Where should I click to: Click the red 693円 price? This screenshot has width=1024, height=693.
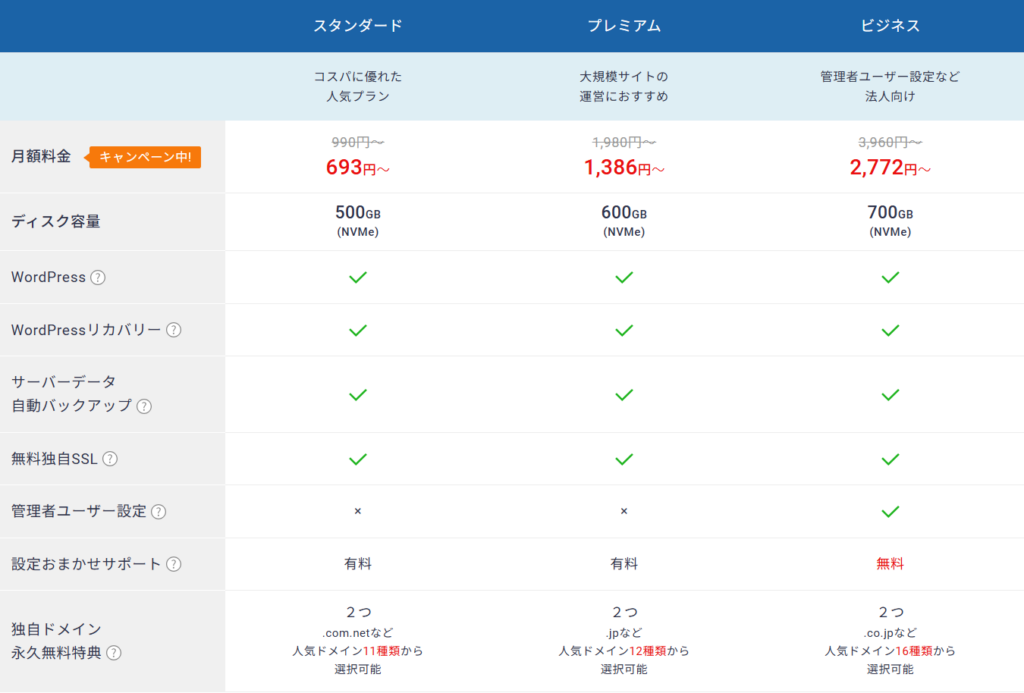(357, 168)
